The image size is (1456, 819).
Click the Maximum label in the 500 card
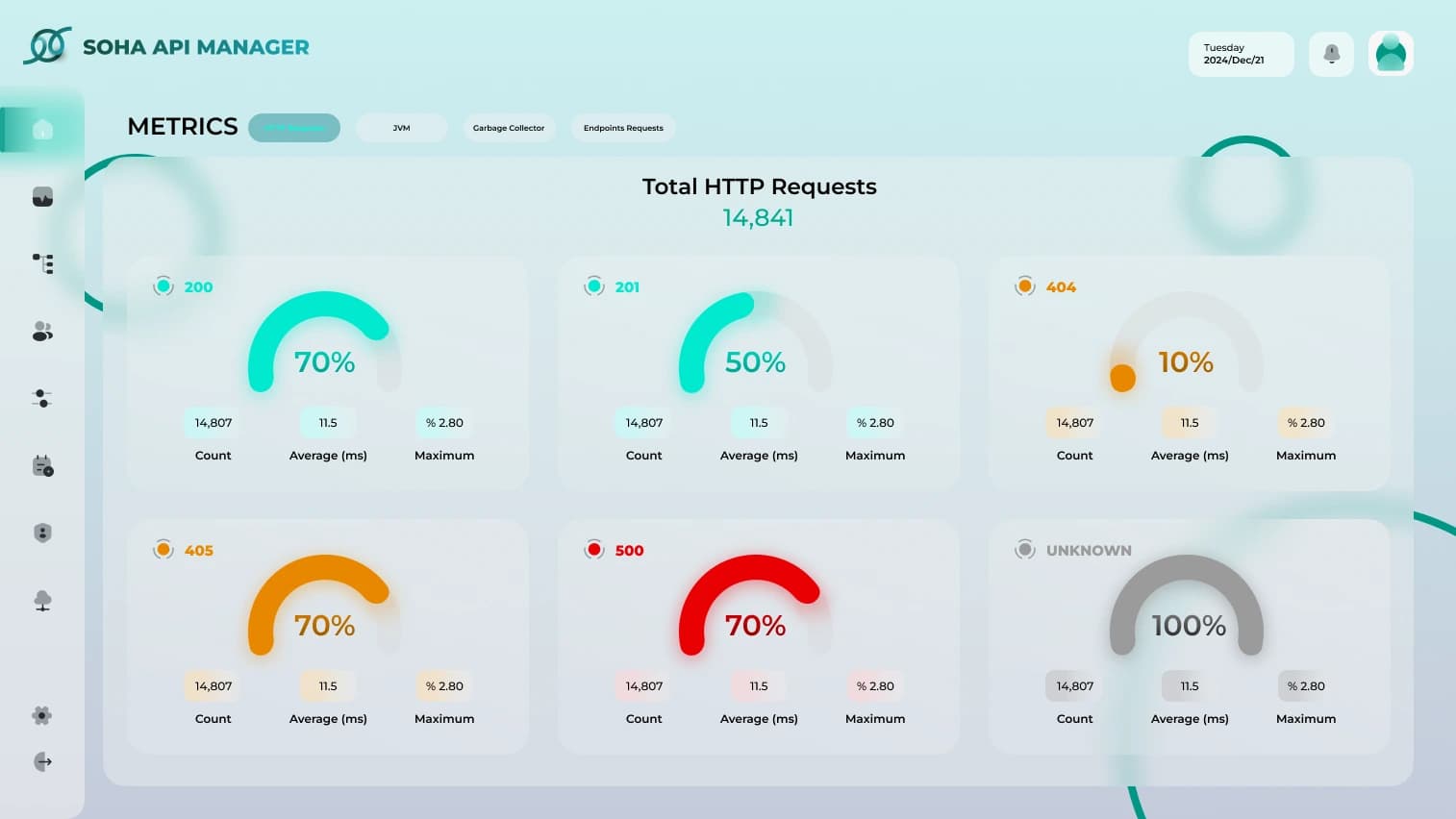point(875,719)
